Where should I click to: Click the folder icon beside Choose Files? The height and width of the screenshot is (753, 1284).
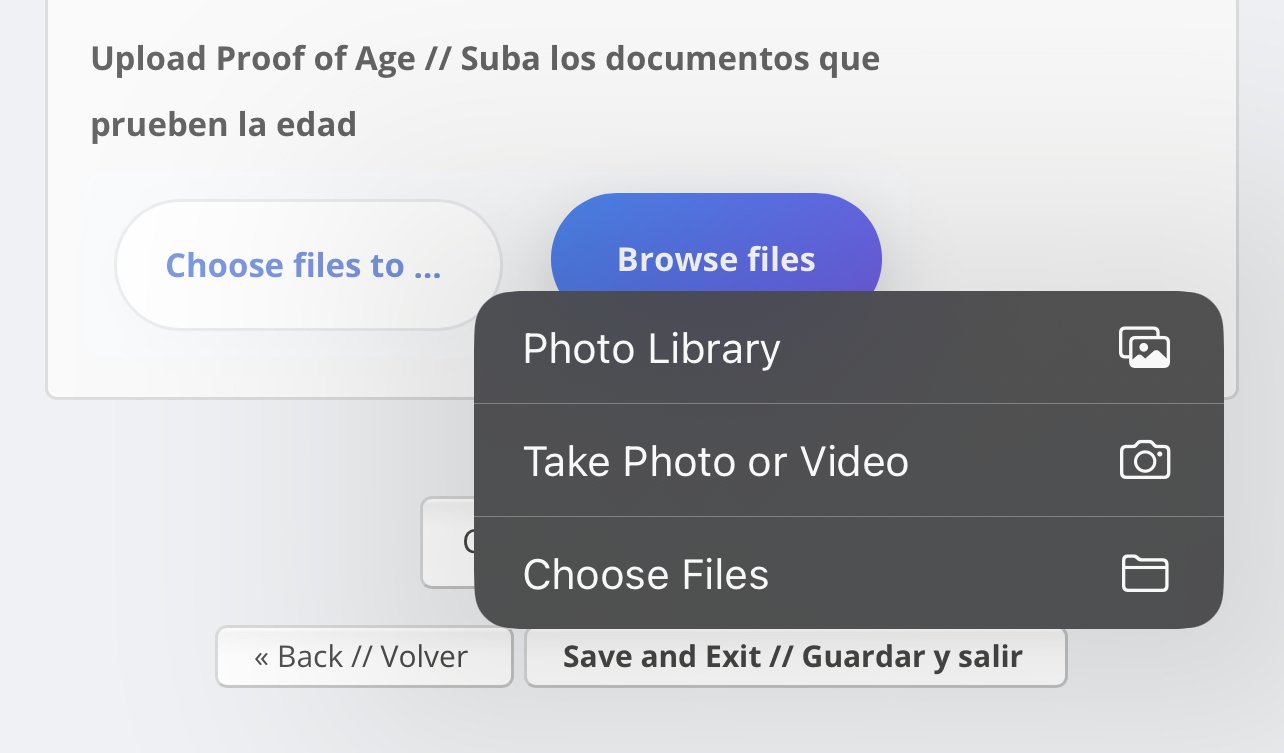1145,573
